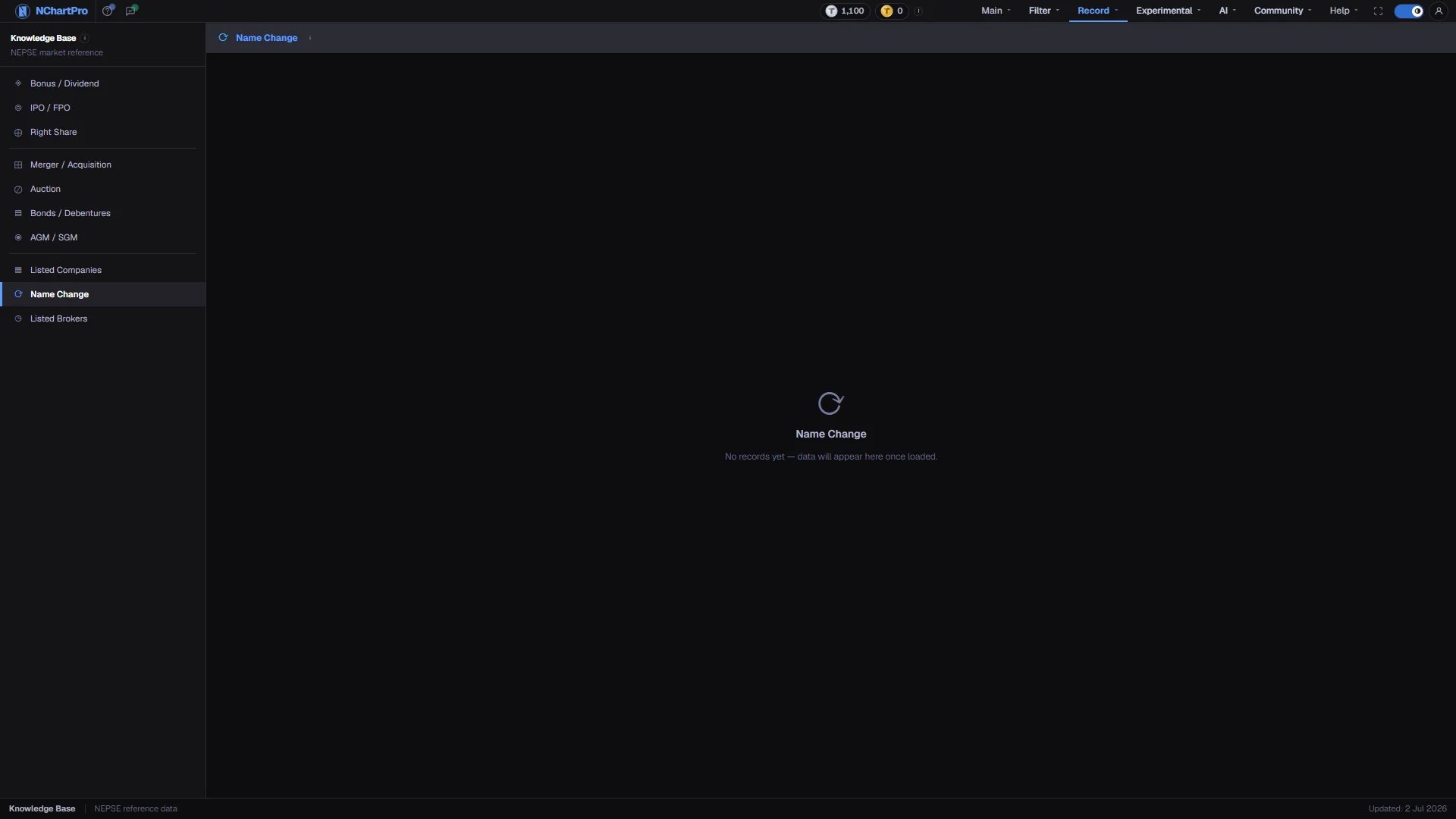Viewport: 1456px width, 819px height.
Task: Enter fullscreen mode via the expand icon
Action: point(1378,11)
